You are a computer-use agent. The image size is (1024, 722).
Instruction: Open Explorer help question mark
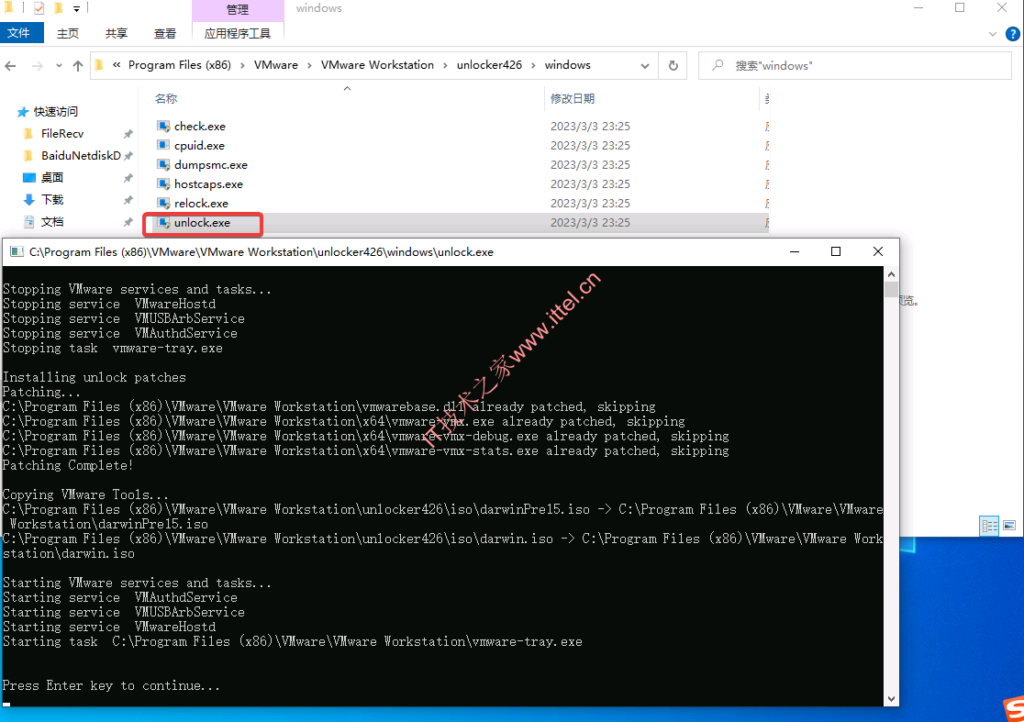1012,34
